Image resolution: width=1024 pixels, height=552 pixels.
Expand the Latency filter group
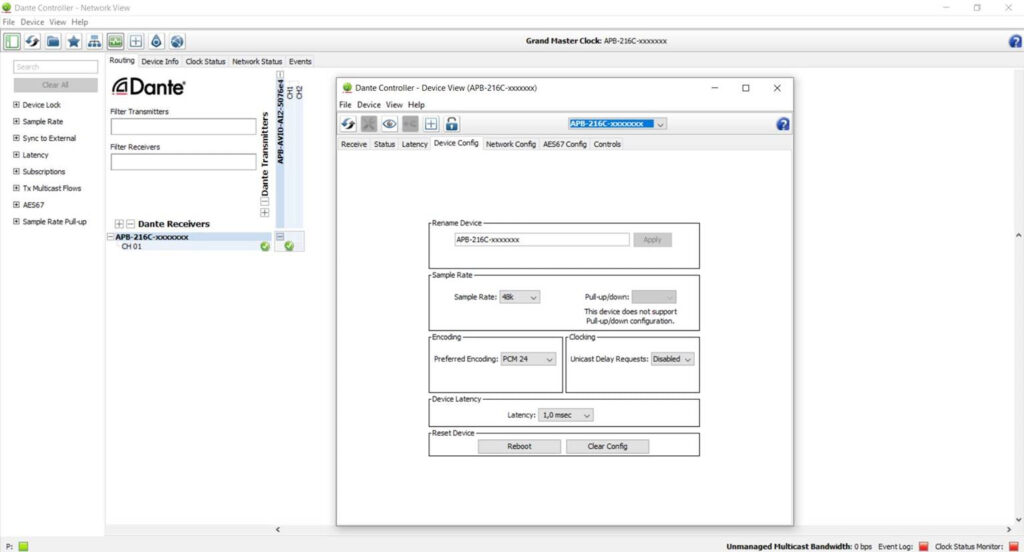(x=16, y=155)
